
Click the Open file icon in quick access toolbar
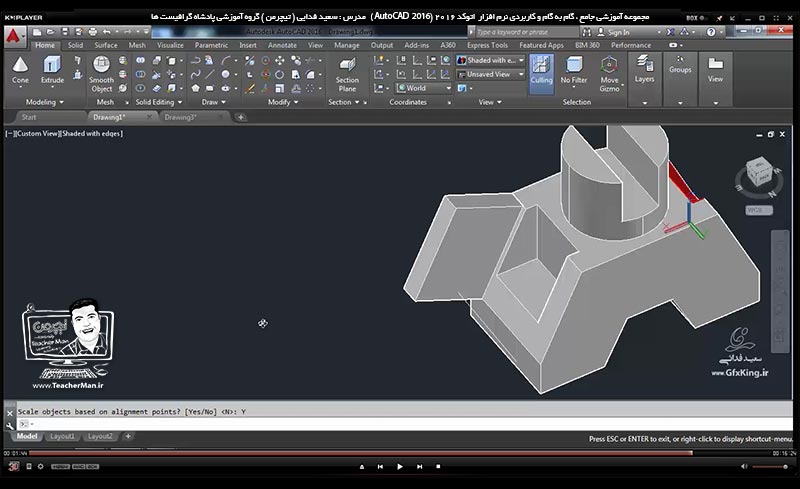(51, 32)
